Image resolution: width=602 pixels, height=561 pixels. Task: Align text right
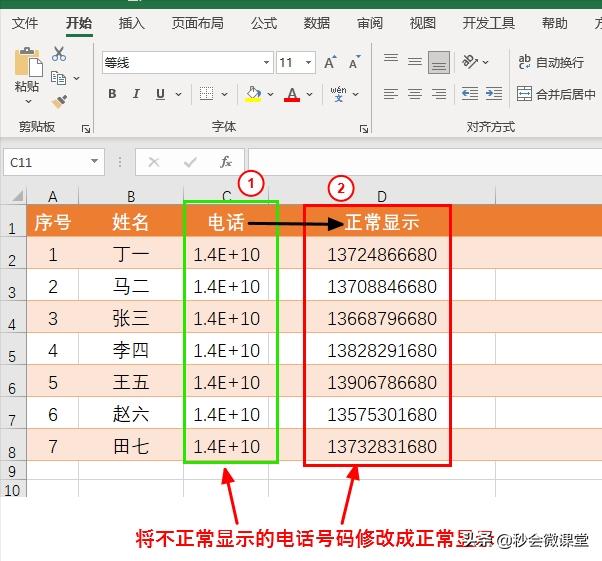pos(439,94)
